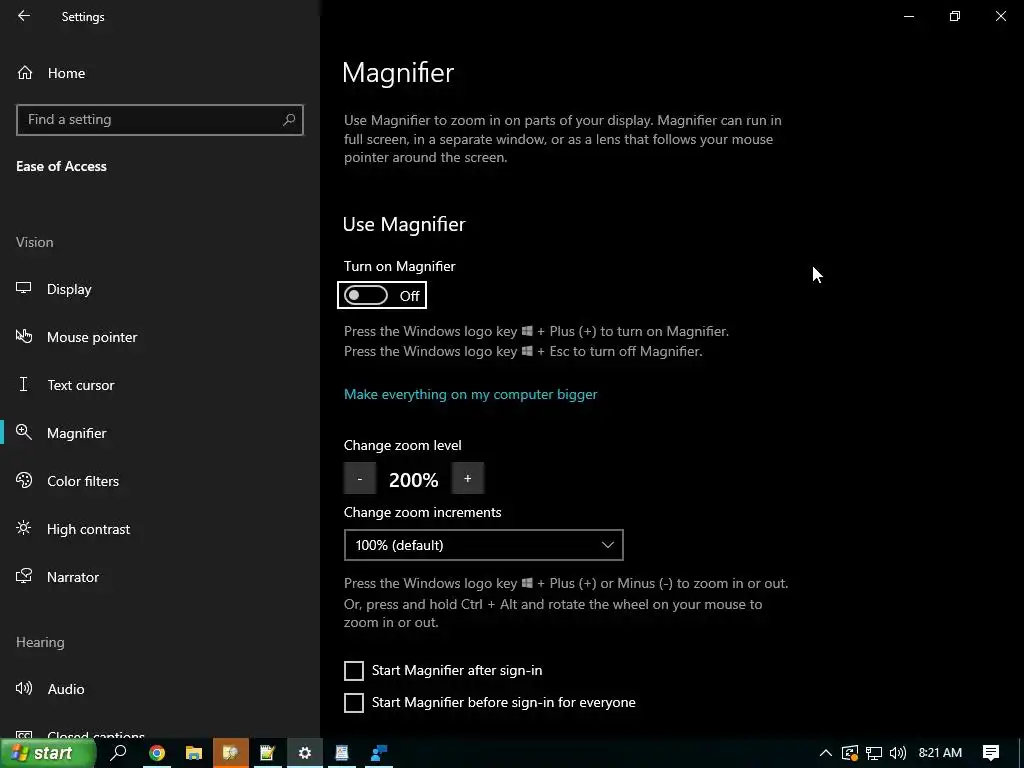Click the 8:21 AM taskbar clock

pyautogui.click(x=940, y=753)
